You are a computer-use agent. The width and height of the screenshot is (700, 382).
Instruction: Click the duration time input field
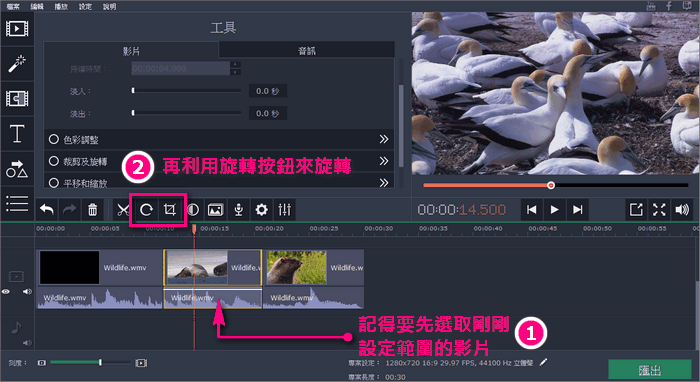click(180, 68)
